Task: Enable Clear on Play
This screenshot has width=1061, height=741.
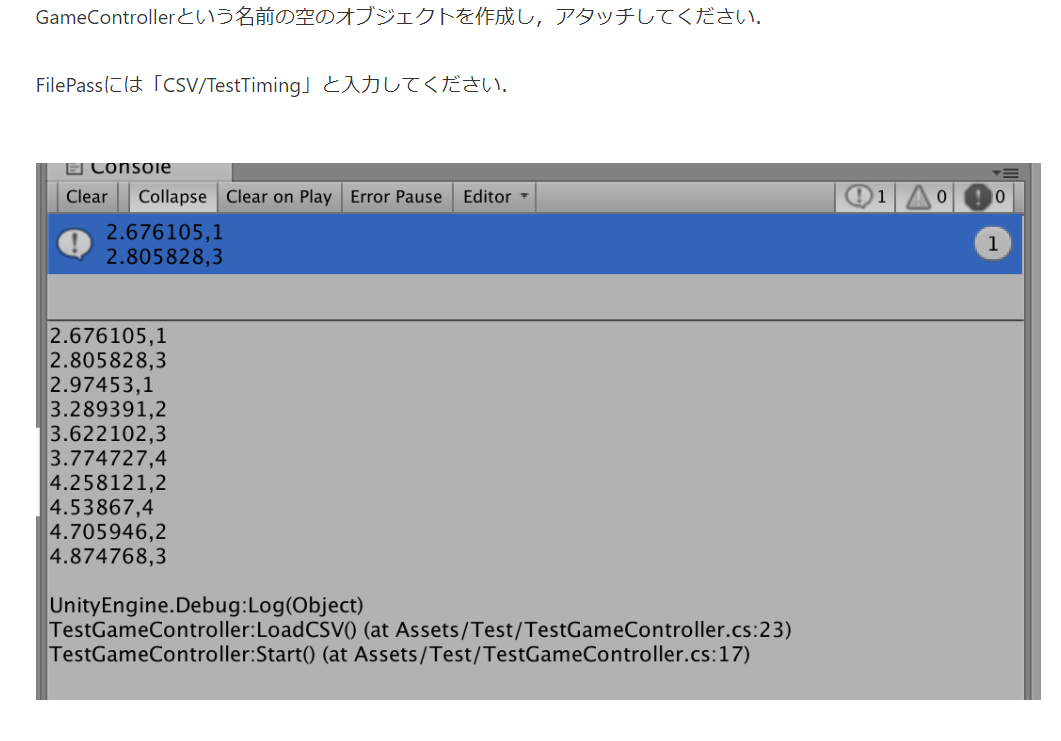Action: [279, 196]
